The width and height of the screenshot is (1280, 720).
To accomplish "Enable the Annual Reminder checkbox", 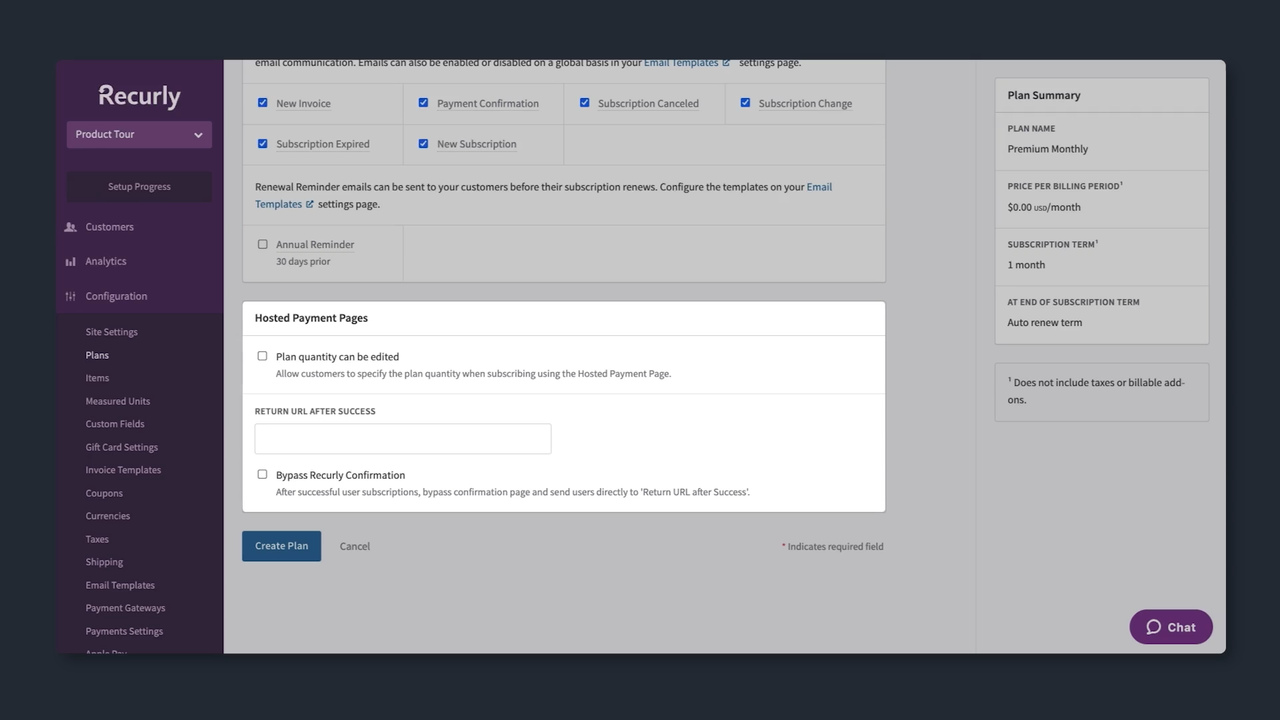I will (262, 244).
